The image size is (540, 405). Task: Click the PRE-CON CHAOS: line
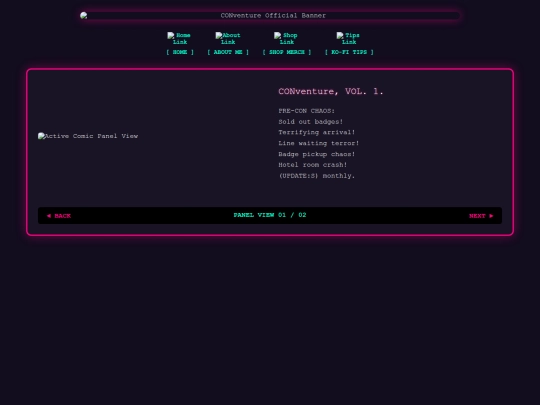pos(307,111)
